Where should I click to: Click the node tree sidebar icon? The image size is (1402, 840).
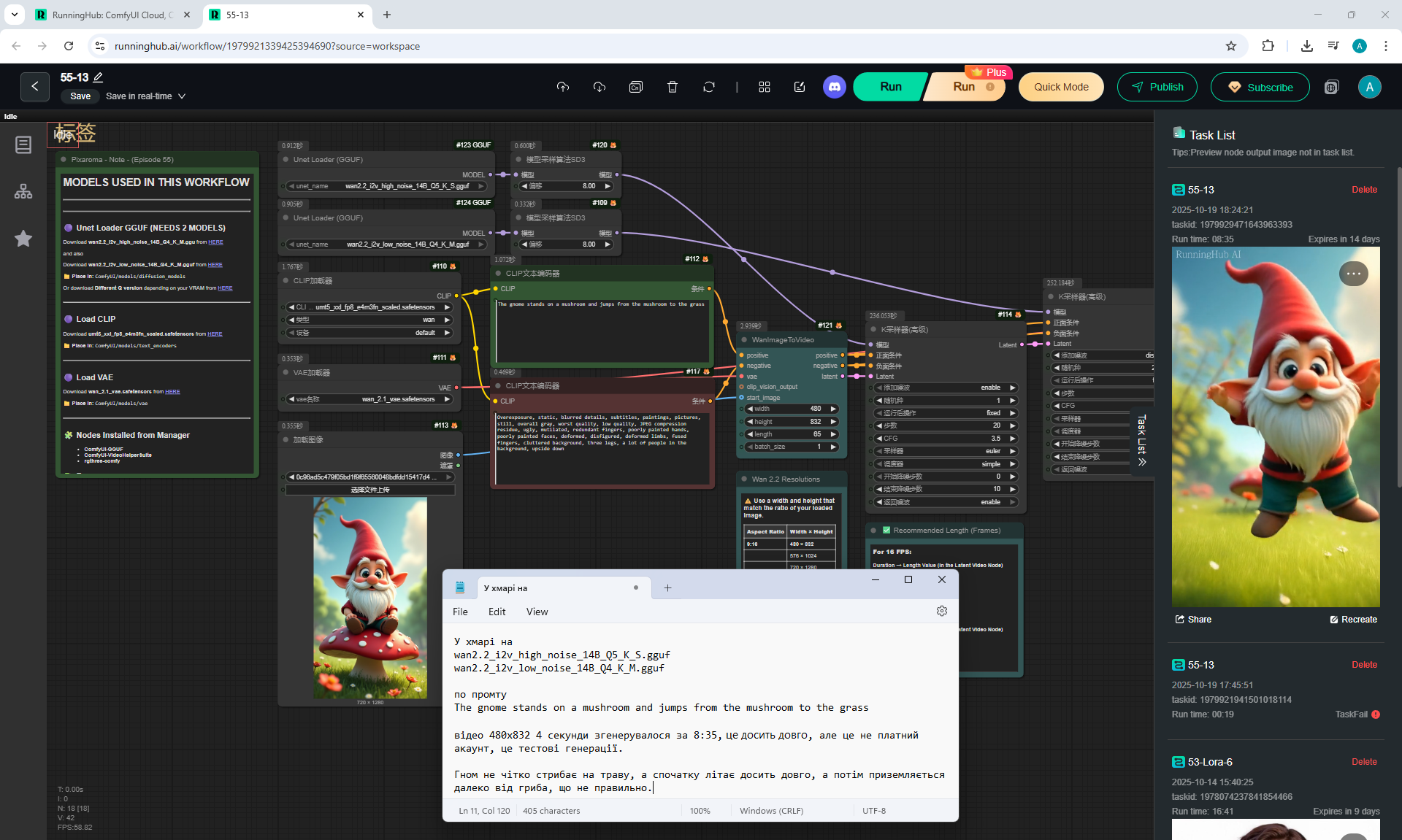(x=23, y=191)
